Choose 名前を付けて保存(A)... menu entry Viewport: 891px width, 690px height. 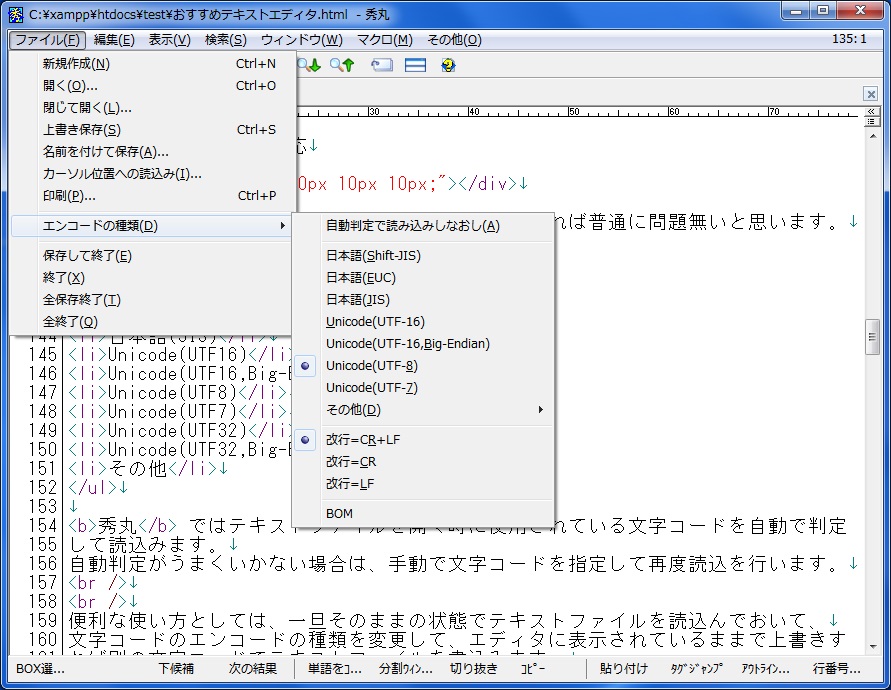[x=152, y=152]
